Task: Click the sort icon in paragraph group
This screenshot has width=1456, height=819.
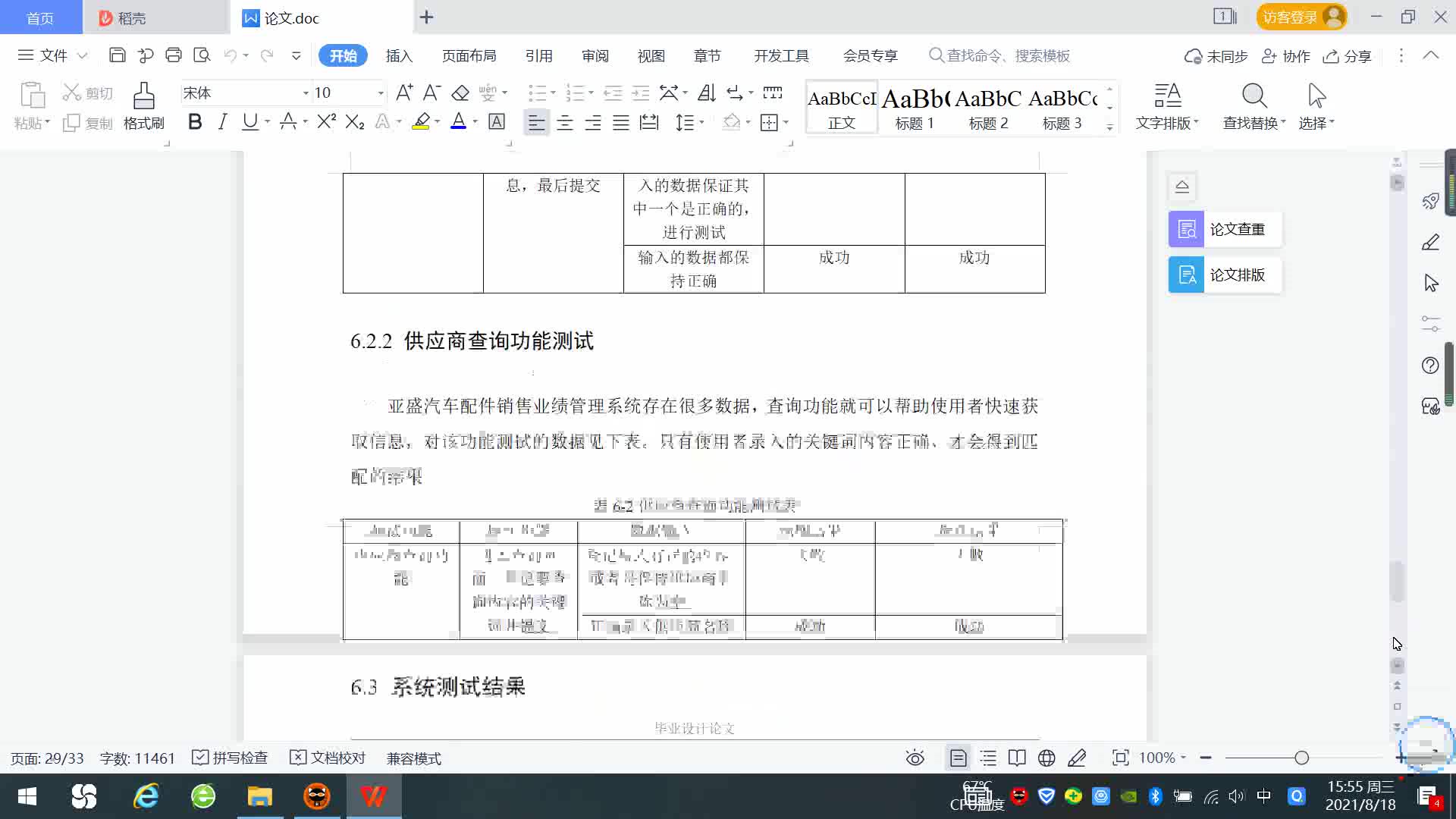Action: pos(706,93)
